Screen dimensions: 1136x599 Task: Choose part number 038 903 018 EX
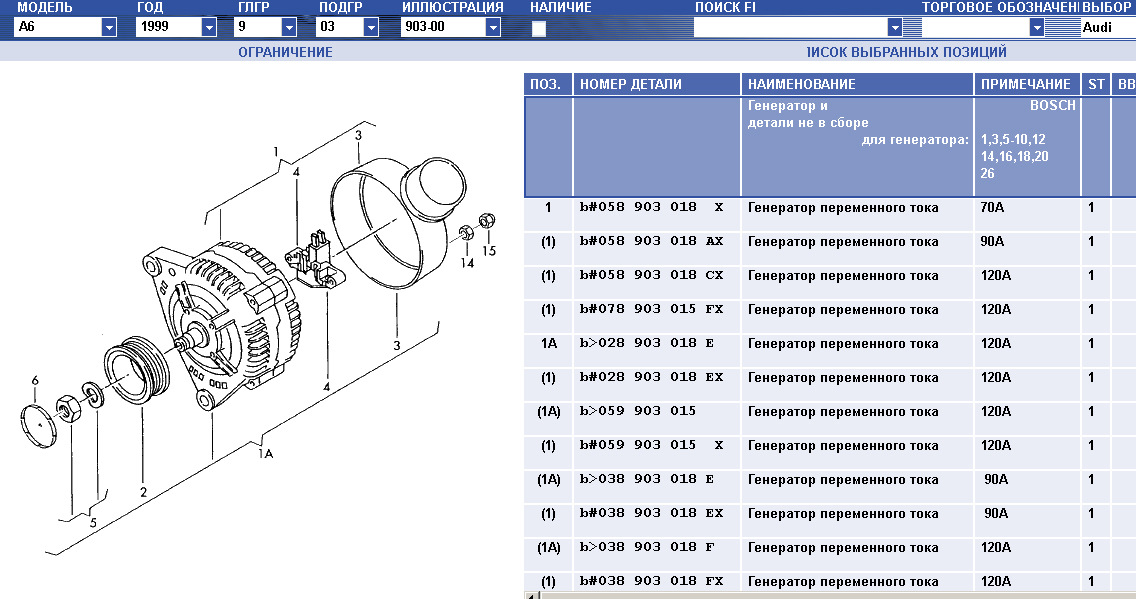[x=651, y=513]
